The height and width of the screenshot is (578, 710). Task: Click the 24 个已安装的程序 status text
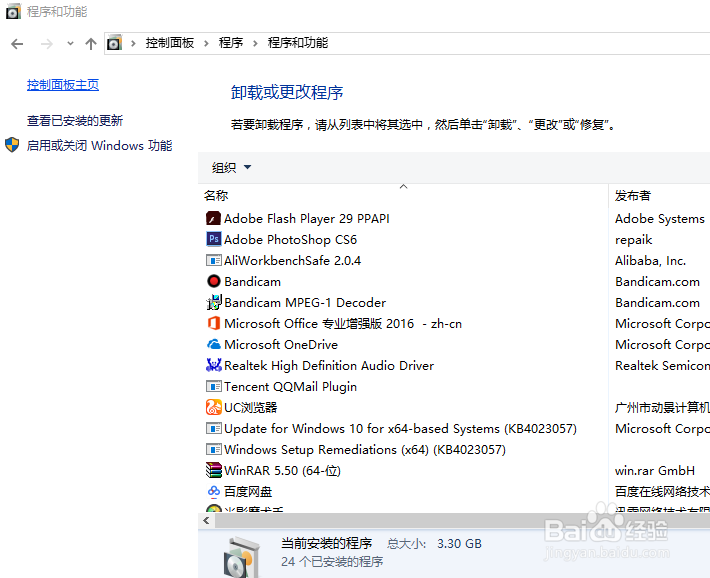(332, 562)
